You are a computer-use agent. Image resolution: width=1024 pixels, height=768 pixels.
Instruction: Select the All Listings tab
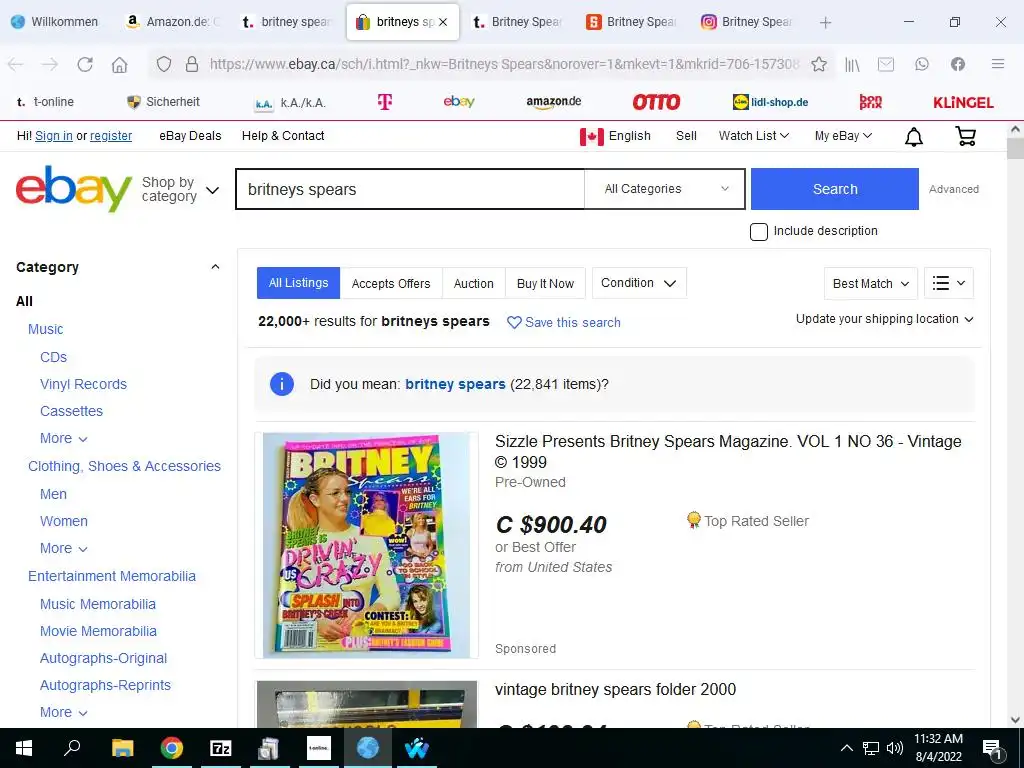(x=298, y=283)
